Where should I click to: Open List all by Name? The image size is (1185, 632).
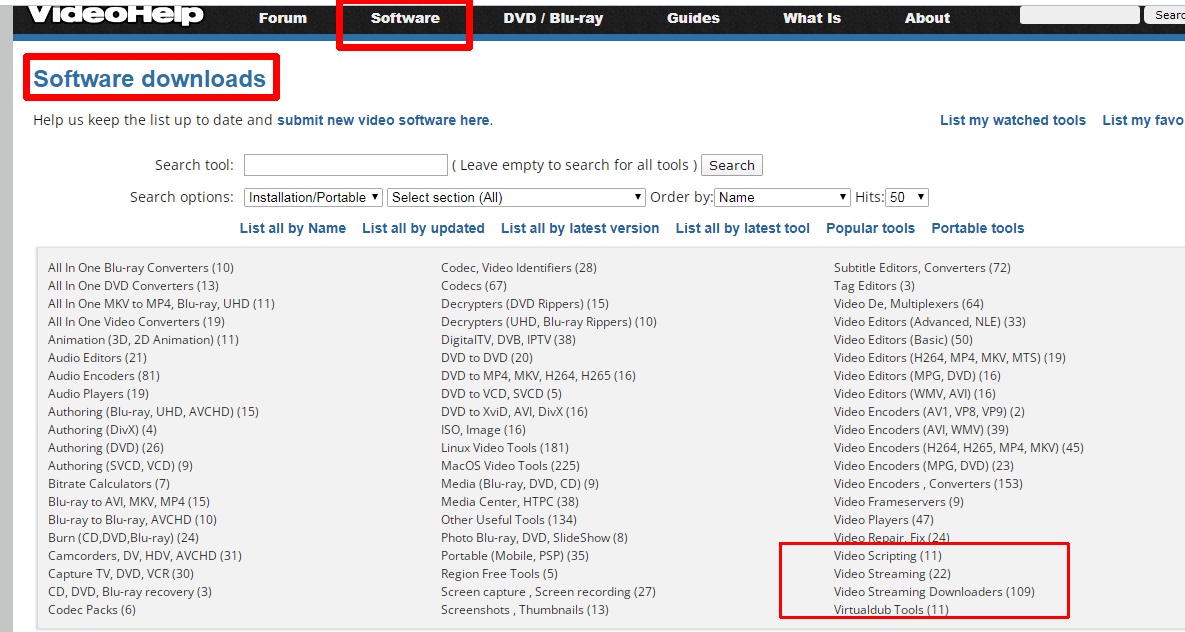pos(292,228)
